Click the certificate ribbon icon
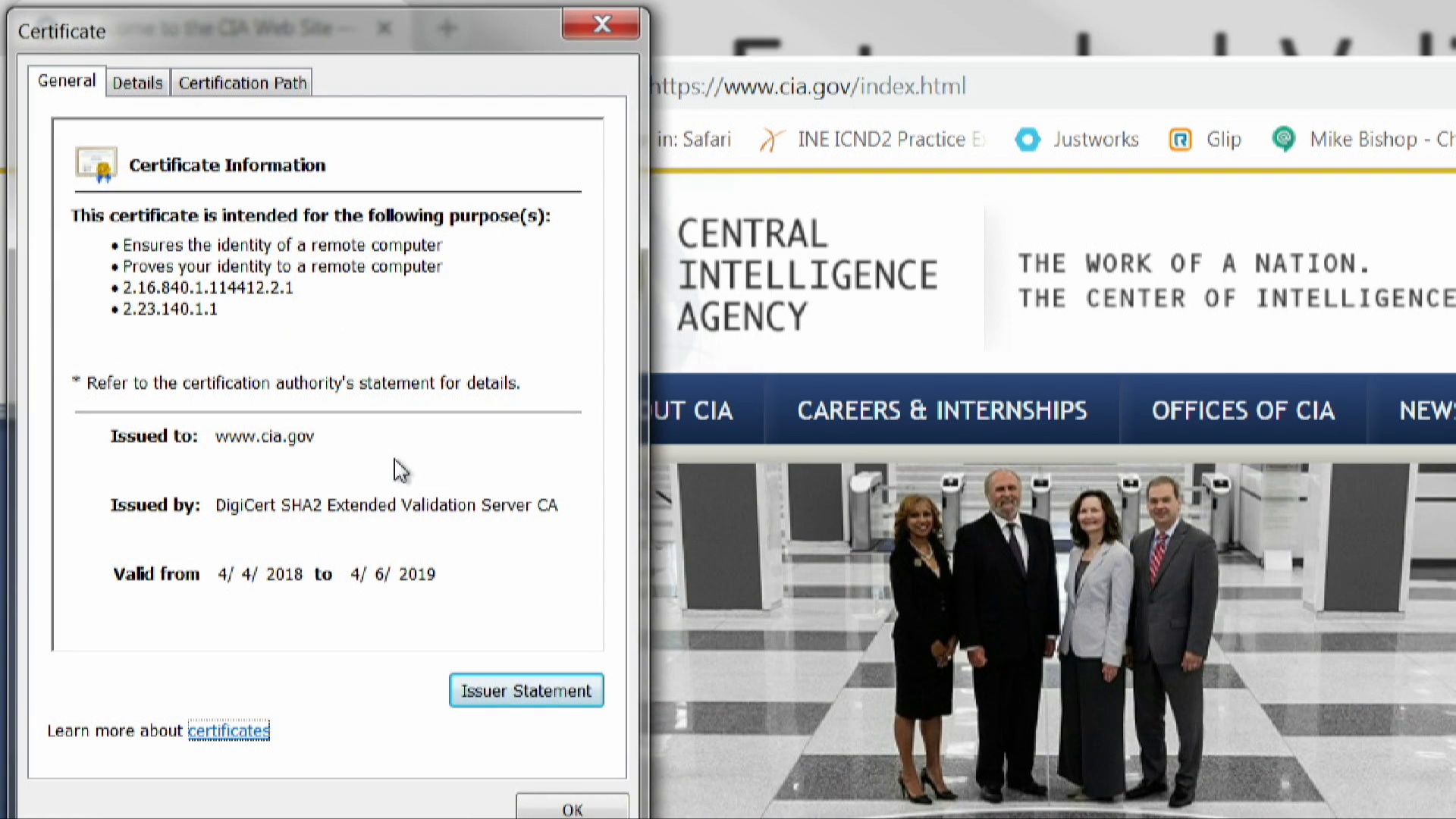The height and width of the screenshot is (819, 1456). [96, 165]
